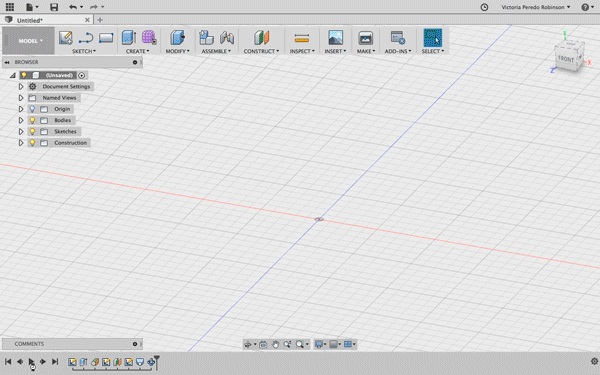
Task: Expand the Construction folder
Action: click(x=21, y=143)
